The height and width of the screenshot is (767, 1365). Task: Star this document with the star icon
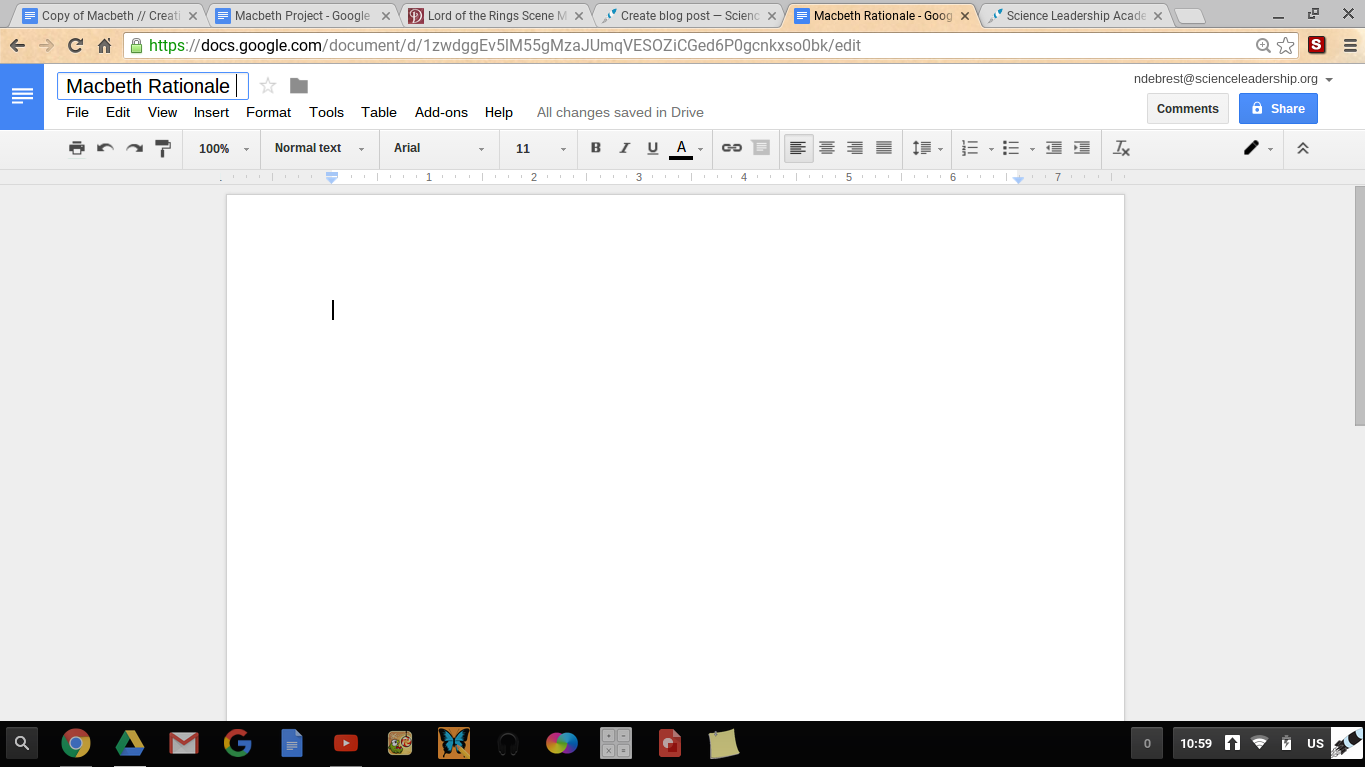[268, 86]
